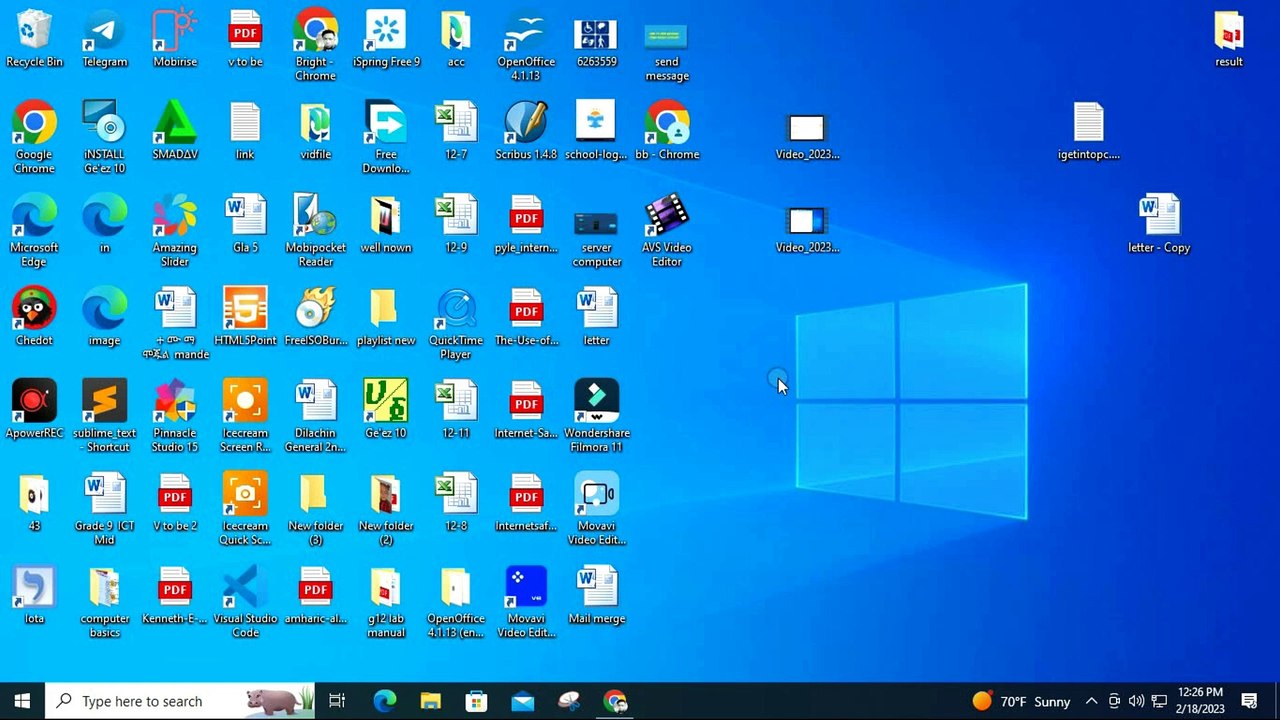Open the notification center icon

click(x=1249, y=701)
